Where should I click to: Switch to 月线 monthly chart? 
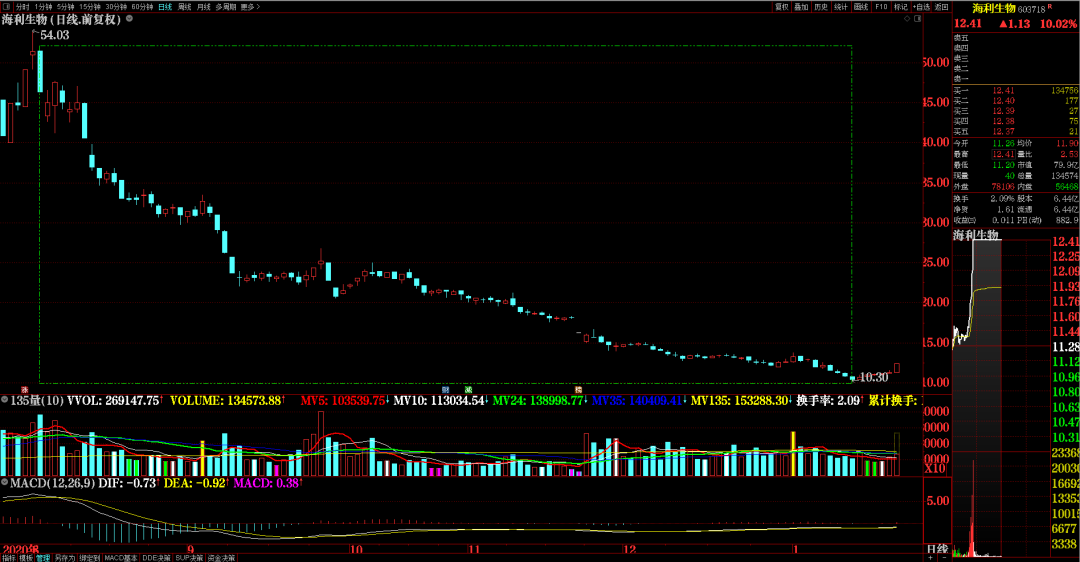[204, 7]
